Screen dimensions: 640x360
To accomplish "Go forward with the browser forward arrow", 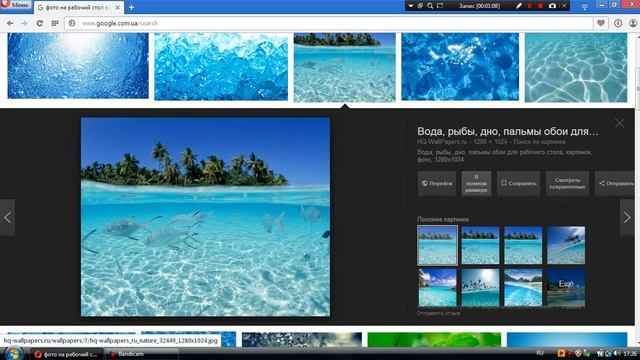I will point(24,23).
